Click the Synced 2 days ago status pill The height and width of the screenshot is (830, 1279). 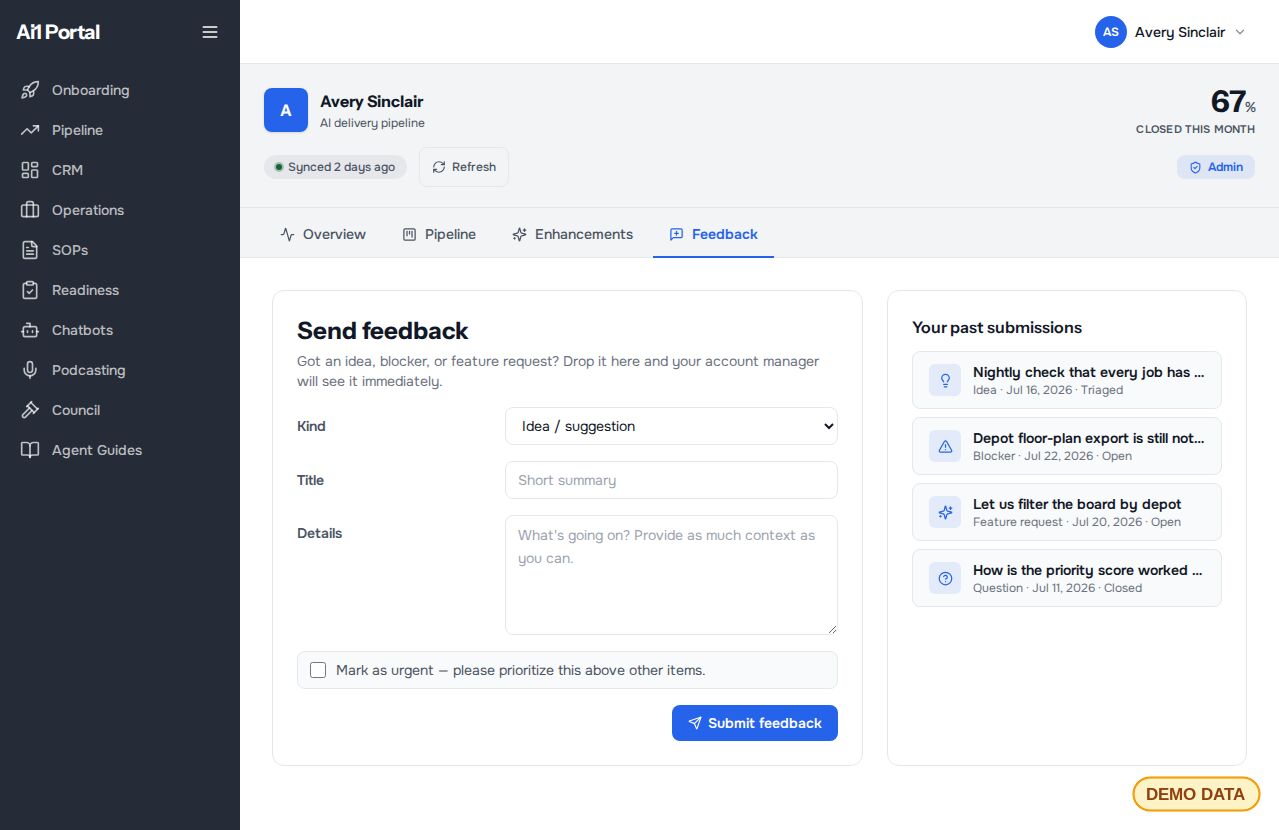[x=335, y=167]
